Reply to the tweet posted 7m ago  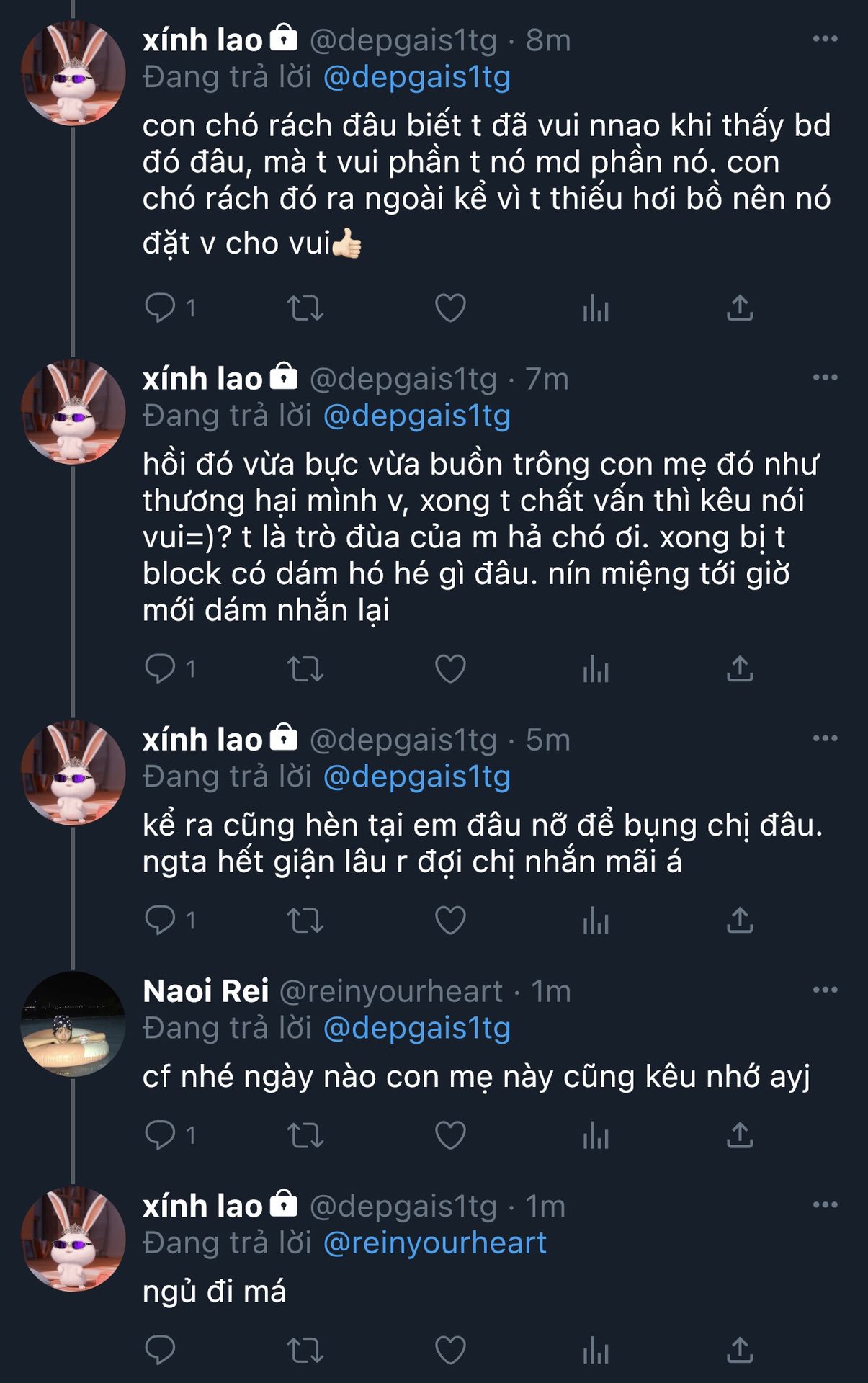[160, 668]
